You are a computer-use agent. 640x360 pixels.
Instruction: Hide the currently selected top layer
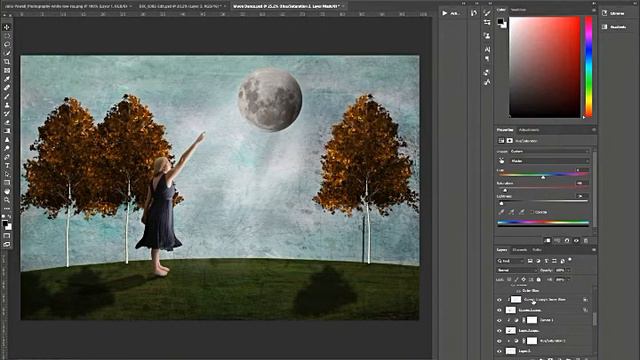click(x=499, y=300)
